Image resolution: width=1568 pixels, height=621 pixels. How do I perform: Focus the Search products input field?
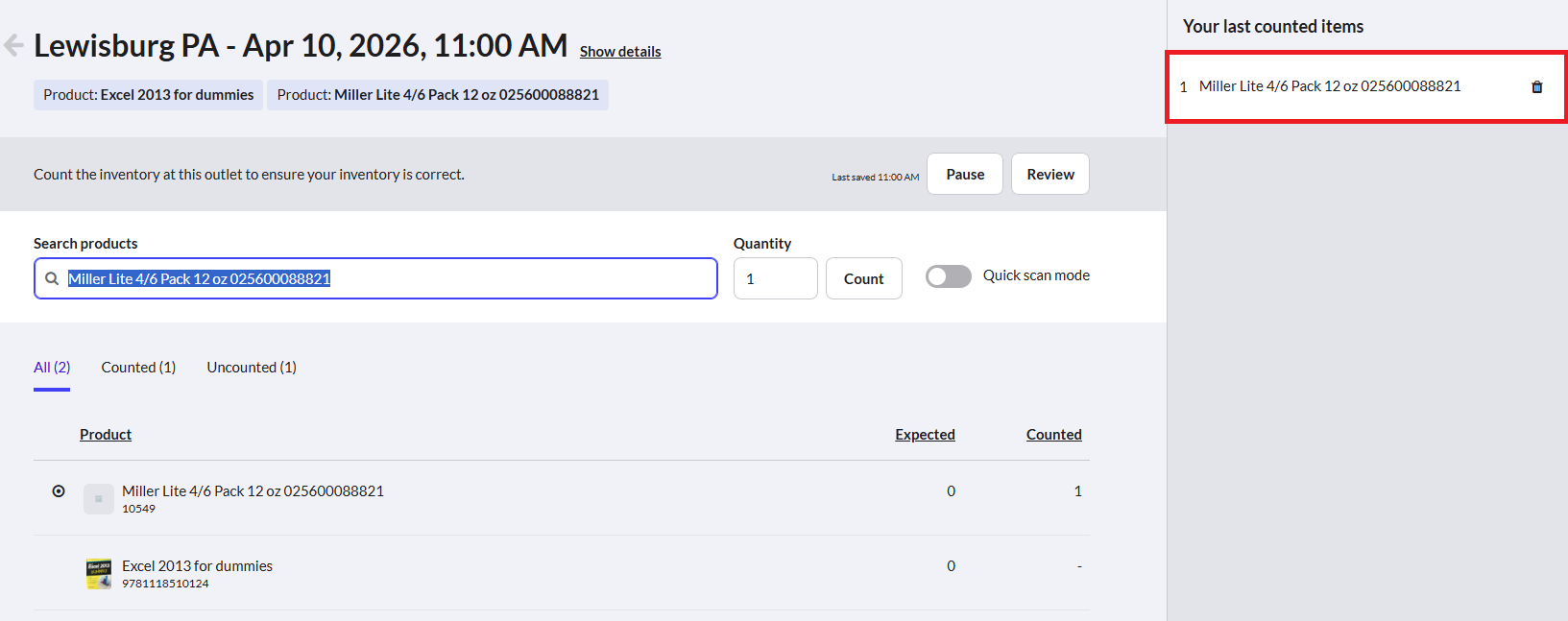pyautogui.click(x=375, y=278)
